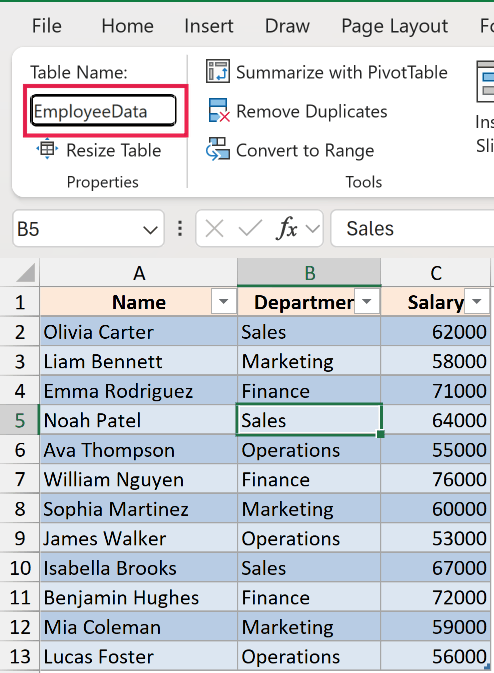
Task: Select column B header
Action: tap(309, 273)
